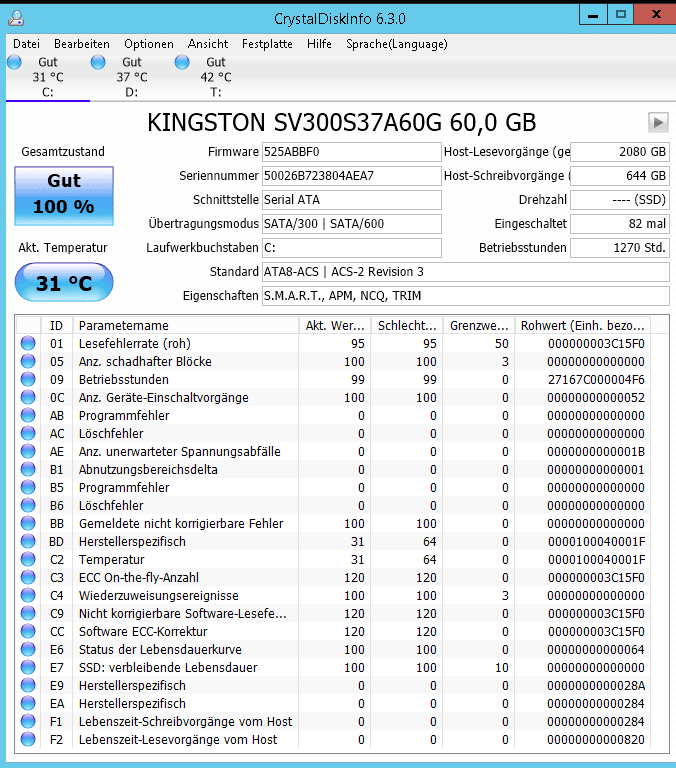
Task: Click status orb of unerwarteter Spannungsabfälle row
Action: point(28,451)
